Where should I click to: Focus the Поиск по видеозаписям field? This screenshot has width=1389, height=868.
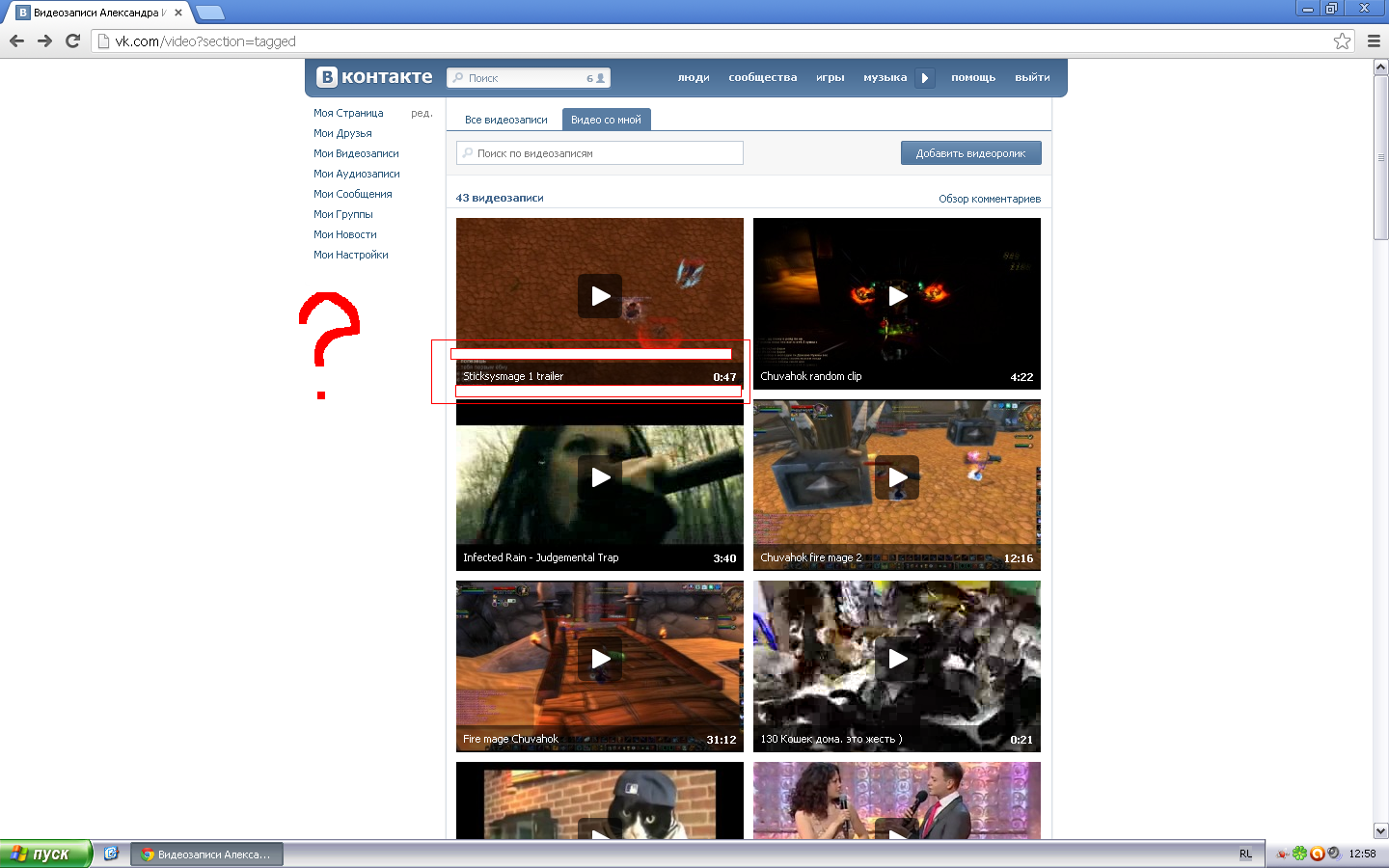[x=600, y=153]
